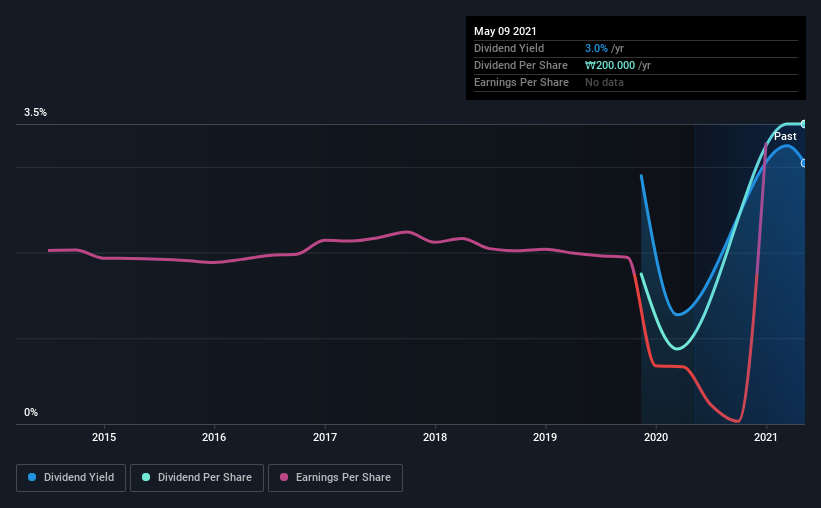Click the 0% label on the y-axis
This screenshot has width=821, height=508.
pos(31,412)
